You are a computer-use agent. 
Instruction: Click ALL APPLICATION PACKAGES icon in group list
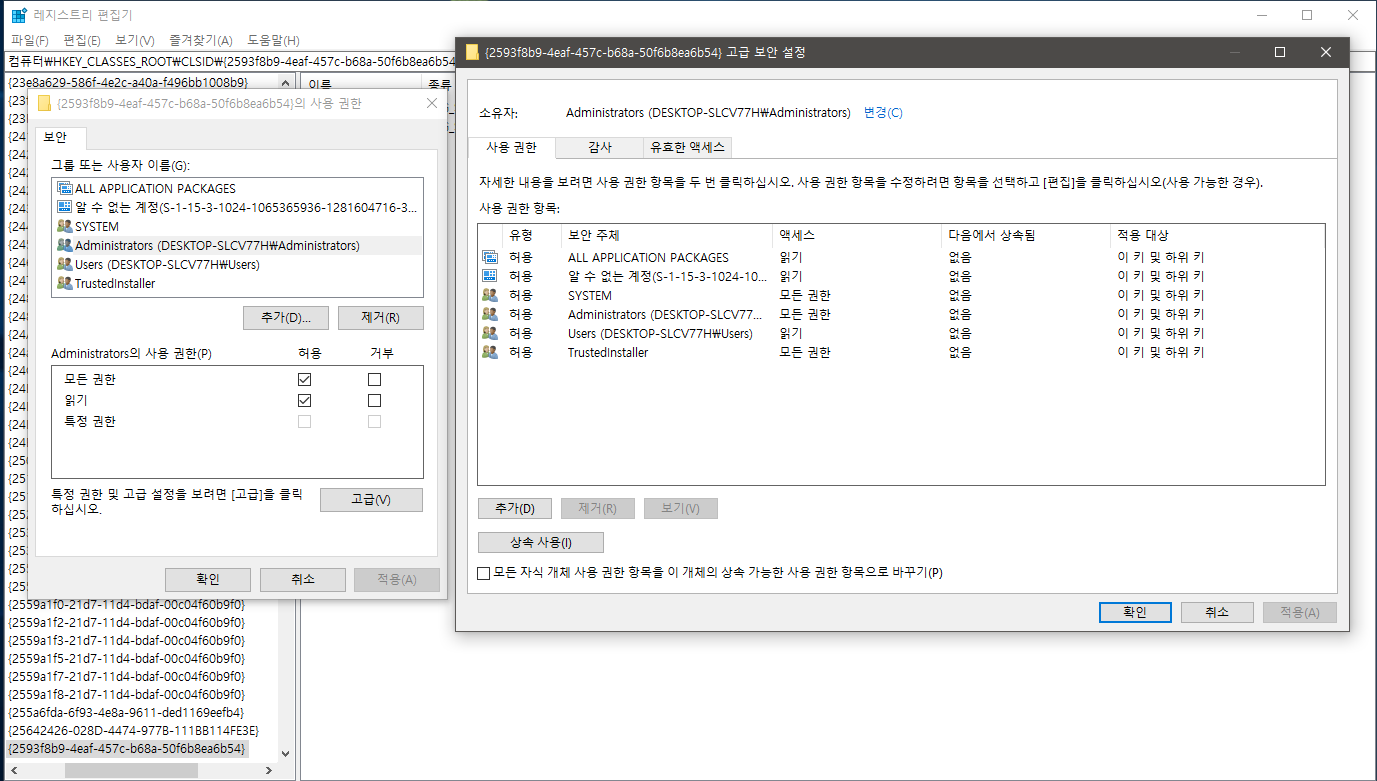coord(65,188)
